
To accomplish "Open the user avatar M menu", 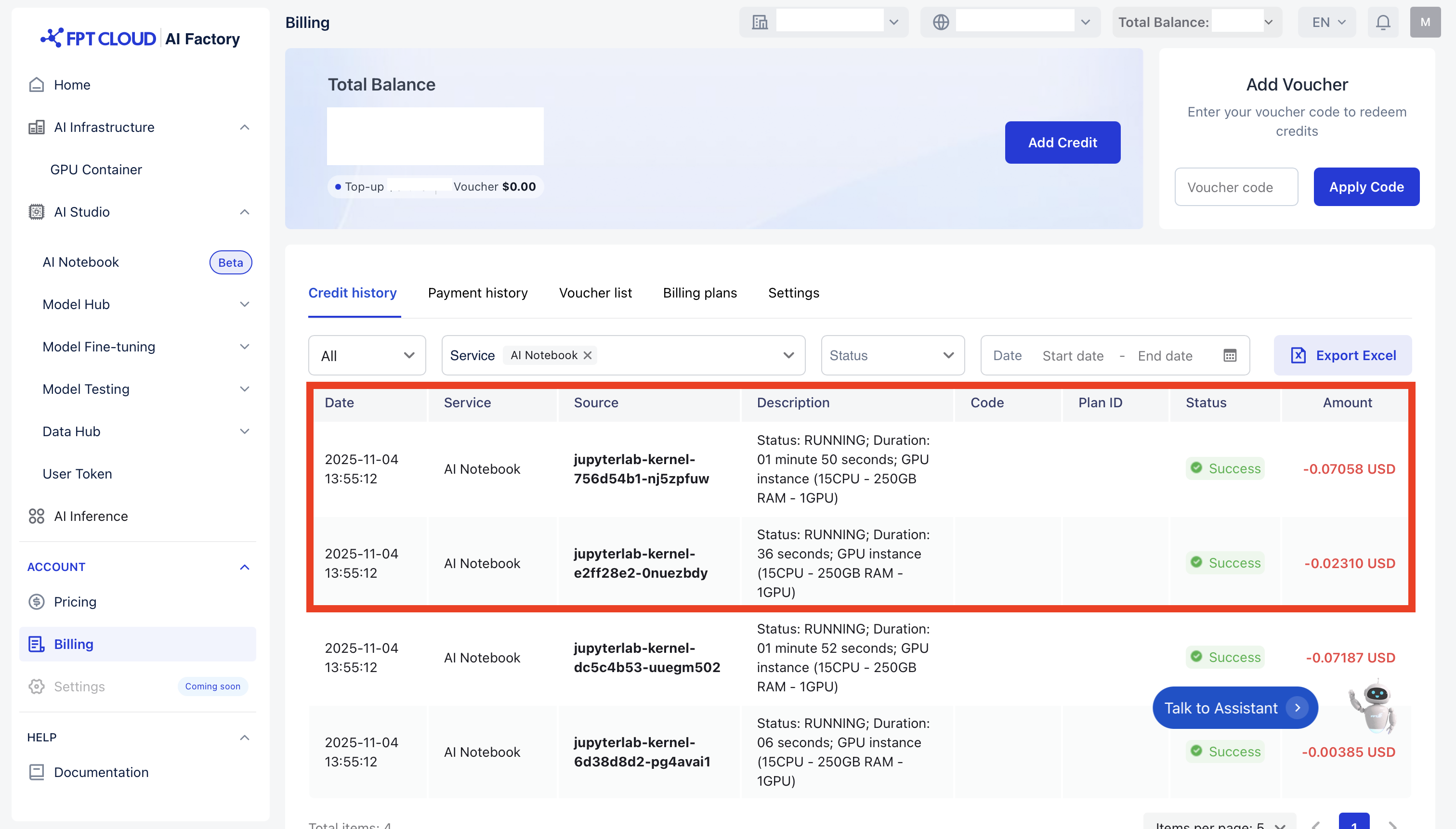I will [1425, 22].
